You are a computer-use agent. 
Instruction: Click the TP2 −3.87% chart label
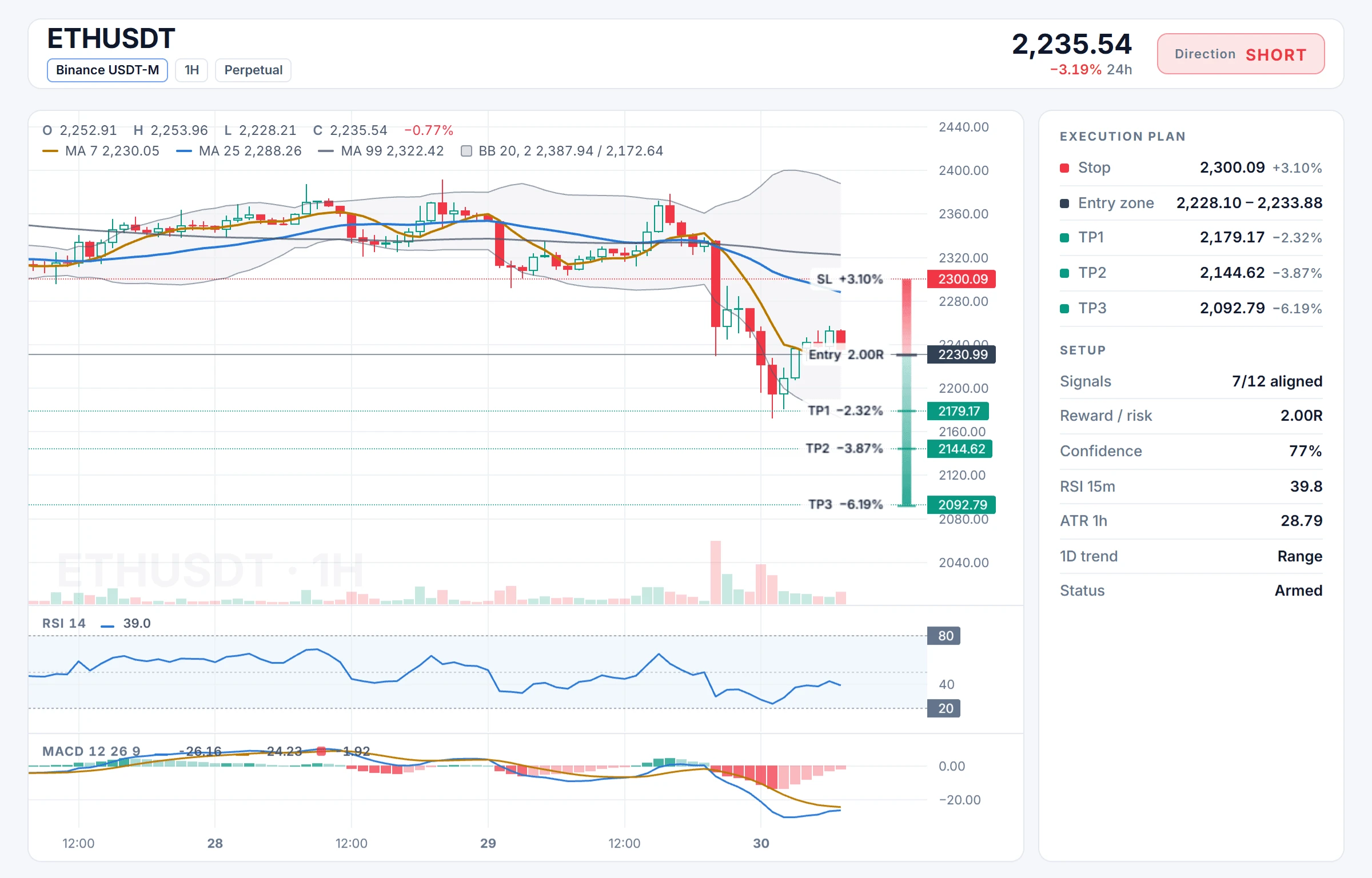click(x=844, y=448)
